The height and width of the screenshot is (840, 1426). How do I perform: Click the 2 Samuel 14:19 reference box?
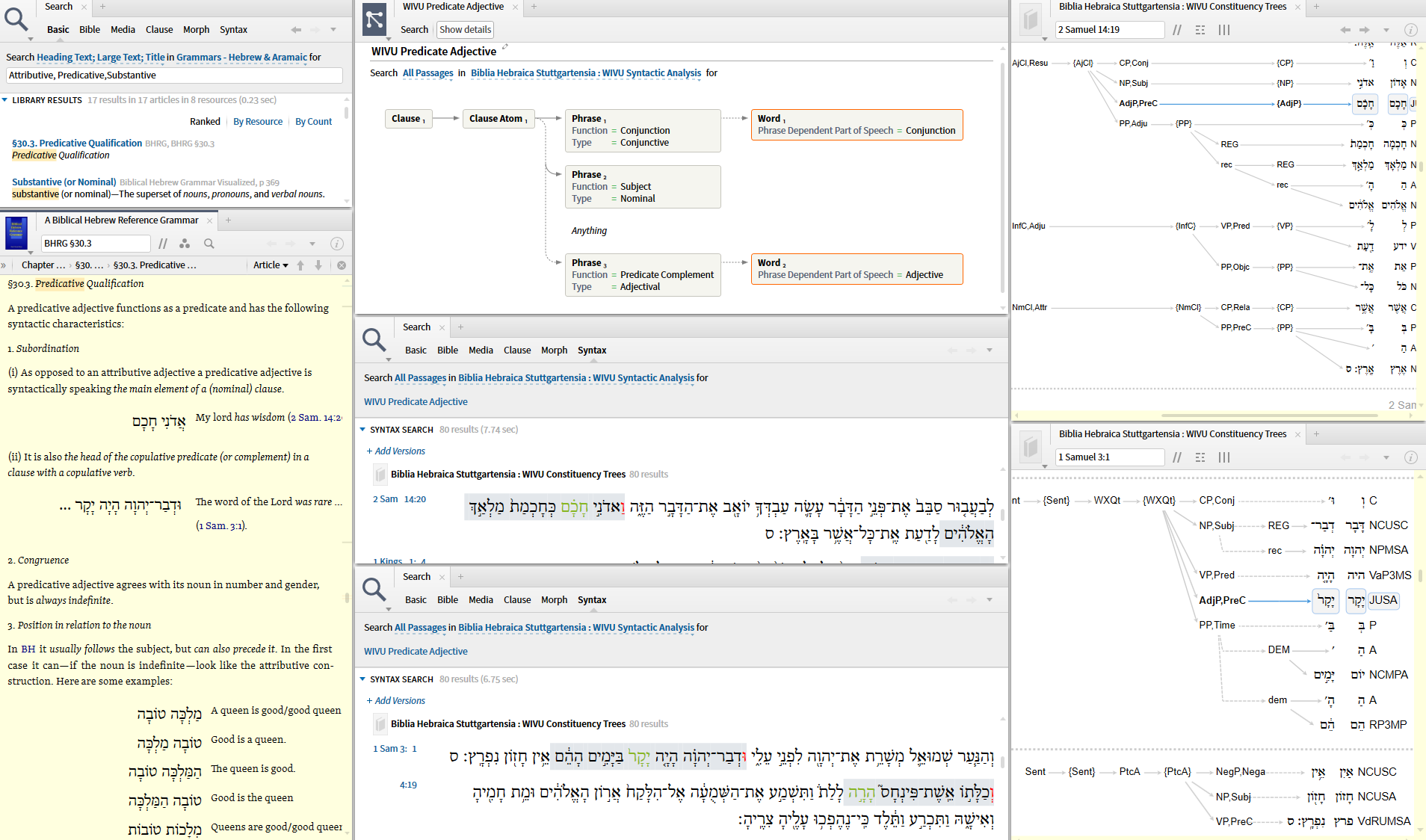tap(1110, 30)
